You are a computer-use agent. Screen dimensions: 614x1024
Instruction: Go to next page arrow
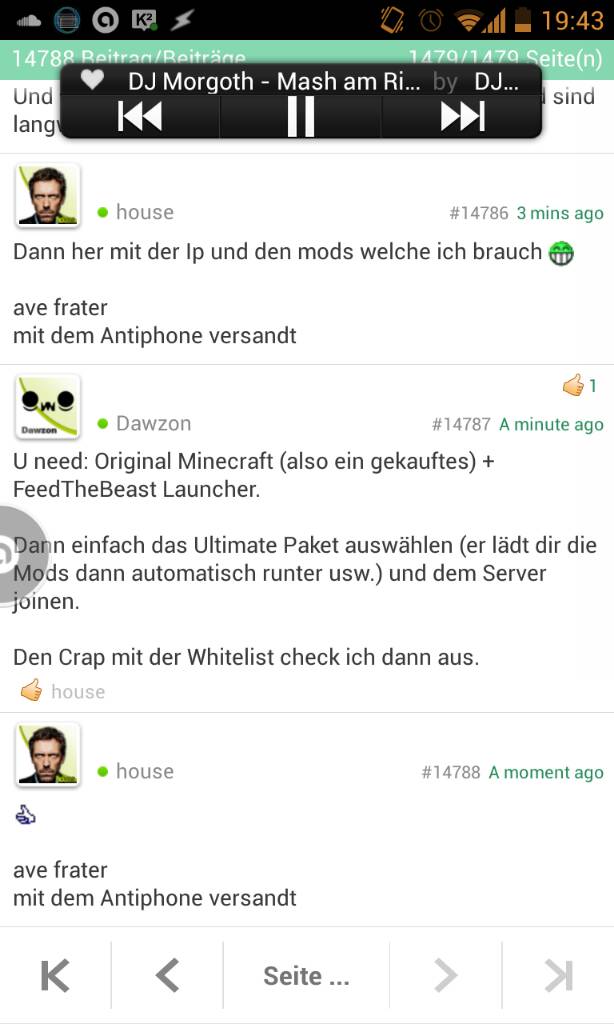click(x=445, y=976)
